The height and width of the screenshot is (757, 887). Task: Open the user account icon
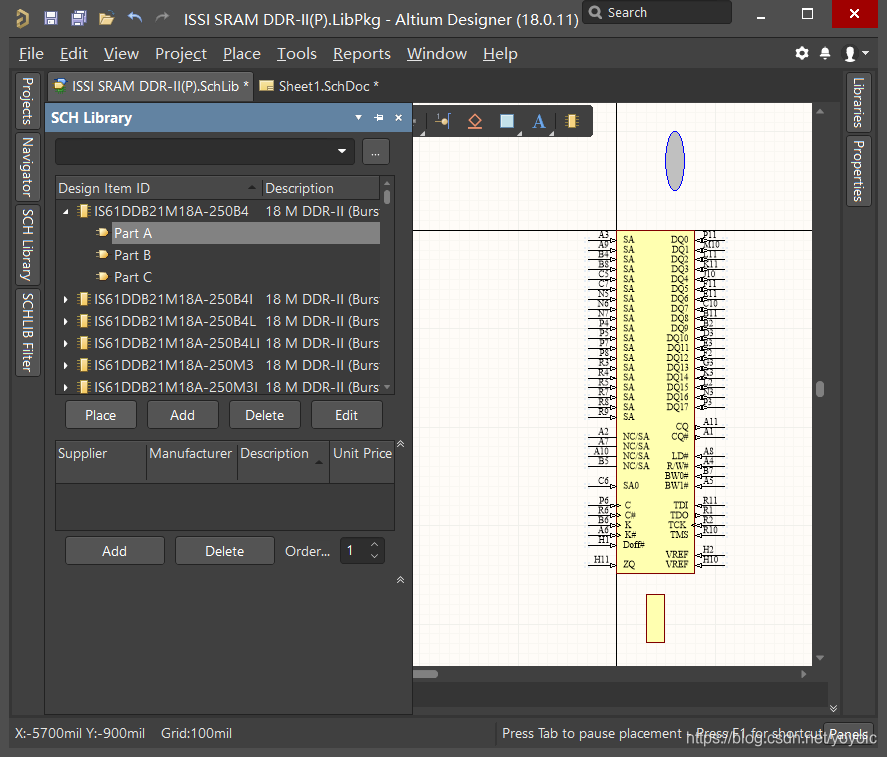pyautogui.click(x=850, y=53)
